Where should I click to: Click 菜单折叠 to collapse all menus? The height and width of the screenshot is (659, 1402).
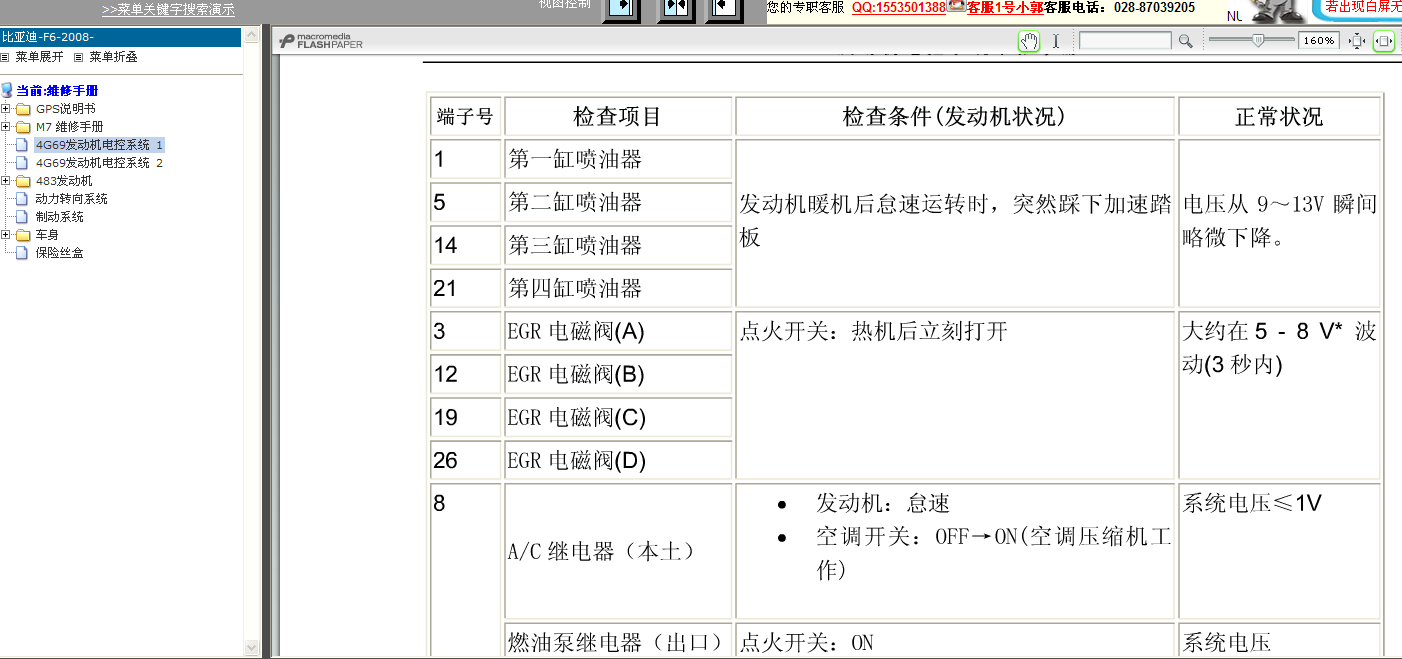coord(113,57)
